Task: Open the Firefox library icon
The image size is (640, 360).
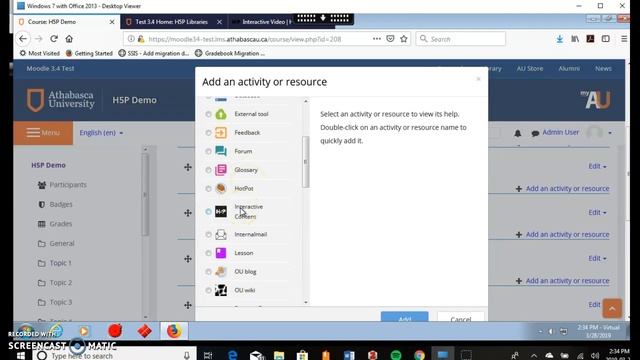Action: 575,39
